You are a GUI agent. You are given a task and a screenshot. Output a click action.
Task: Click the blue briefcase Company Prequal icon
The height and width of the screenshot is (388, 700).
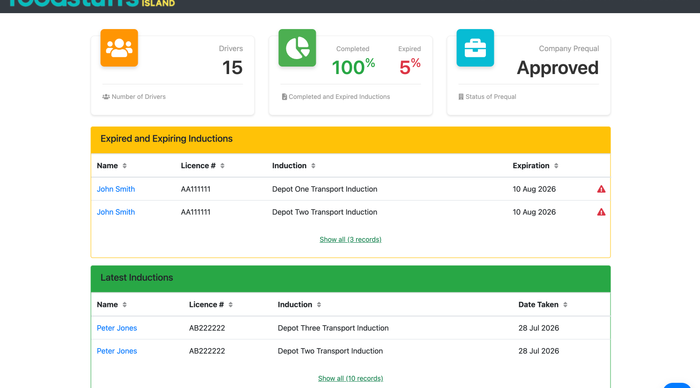pos(475,48)
